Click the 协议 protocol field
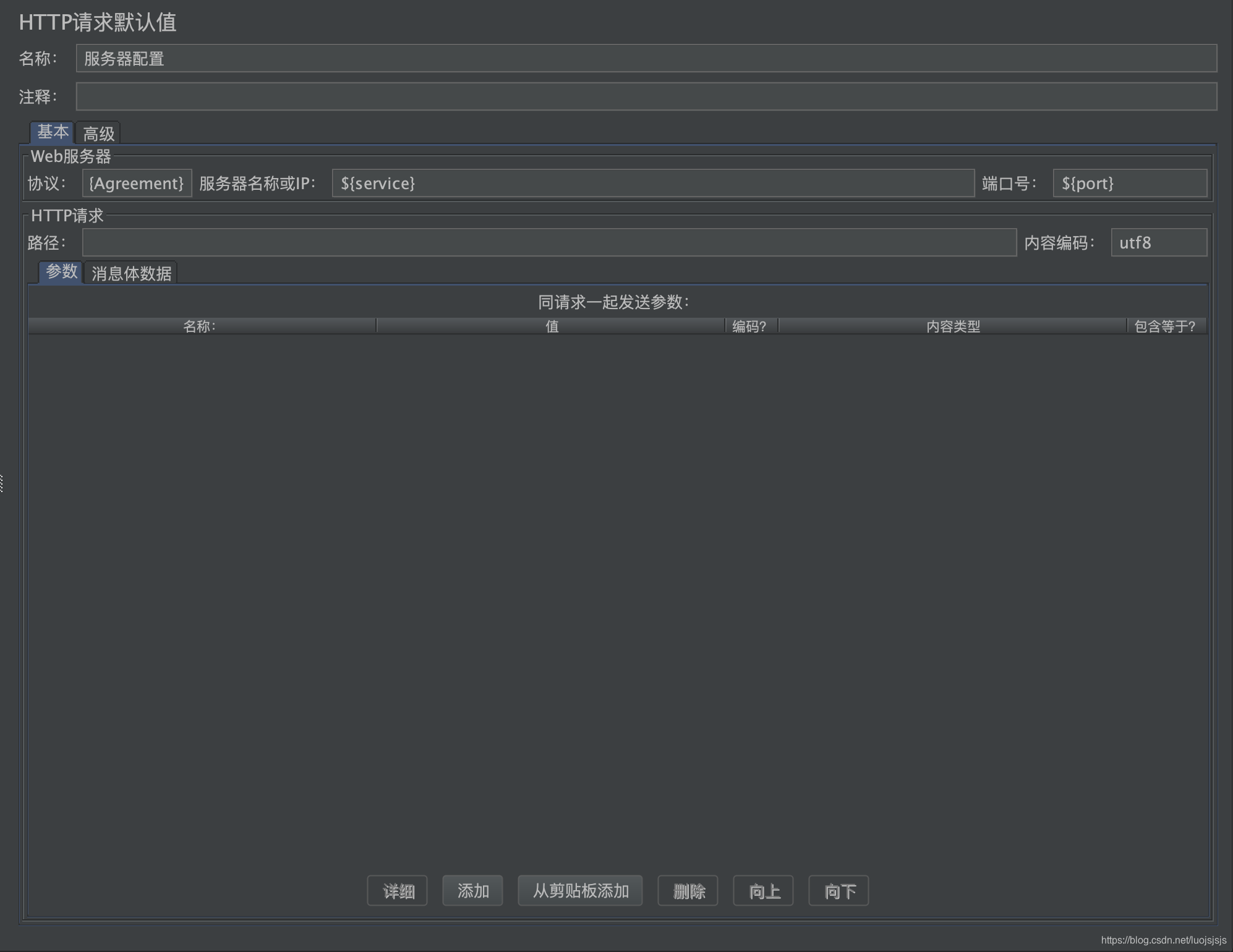This screenshot has width=1233, height=952. click(x=137, y=184)
